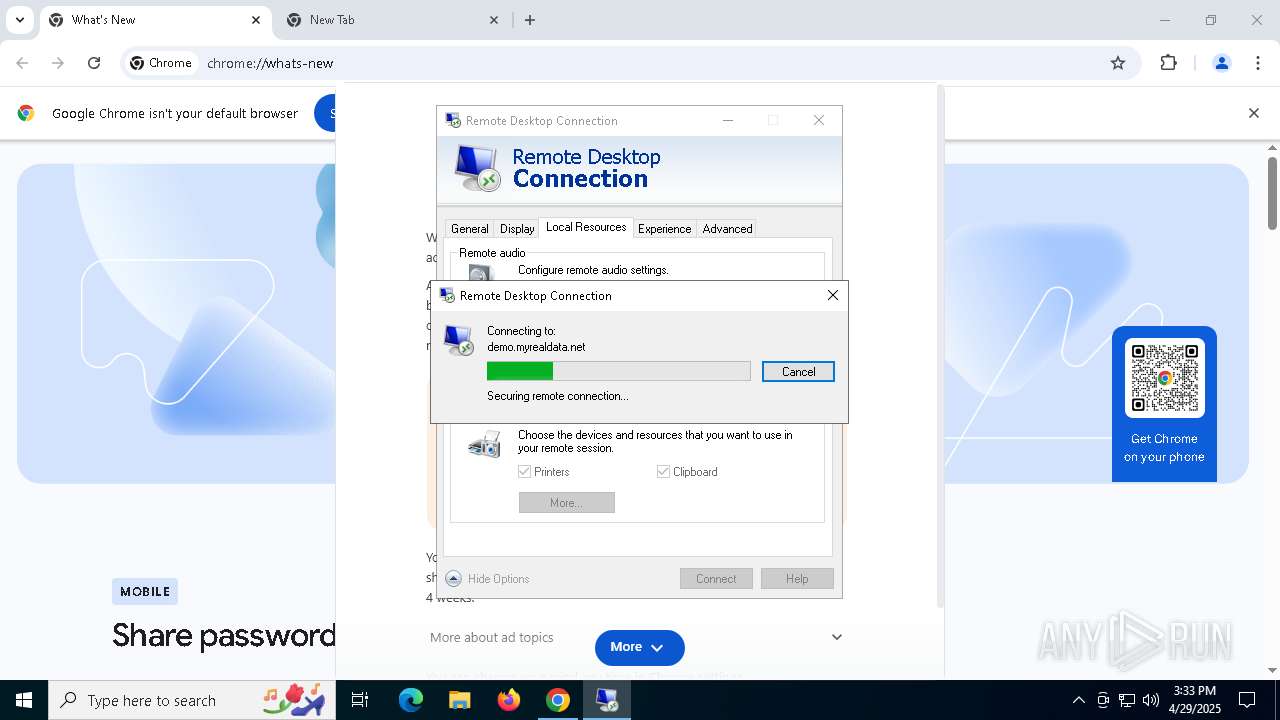Screen dimensions: 1280x720
Task: Open Chrome tab search dropdown
Action: 19,20
